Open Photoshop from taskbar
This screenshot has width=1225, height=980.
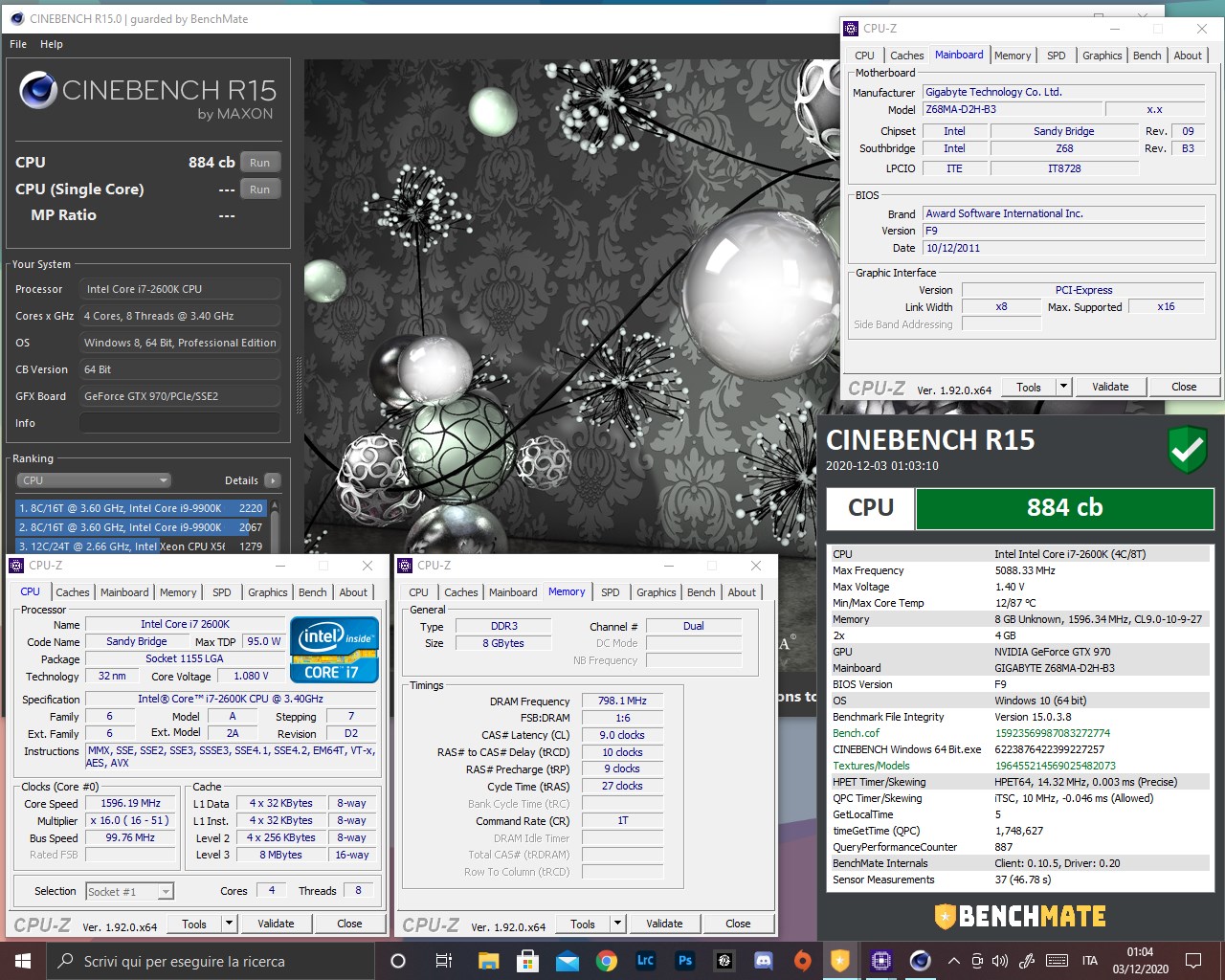click(684, 961)
